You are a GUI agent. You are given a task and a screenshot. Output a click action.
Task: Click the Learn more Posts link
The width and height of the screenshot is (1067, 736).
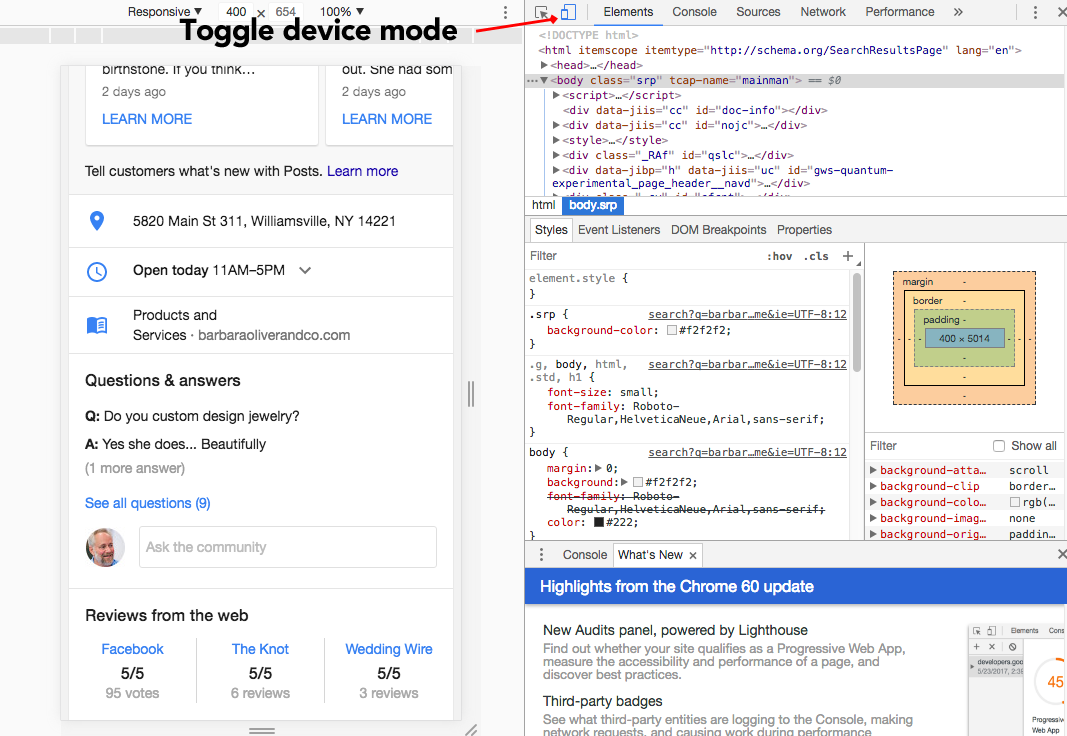pos(362,171)
